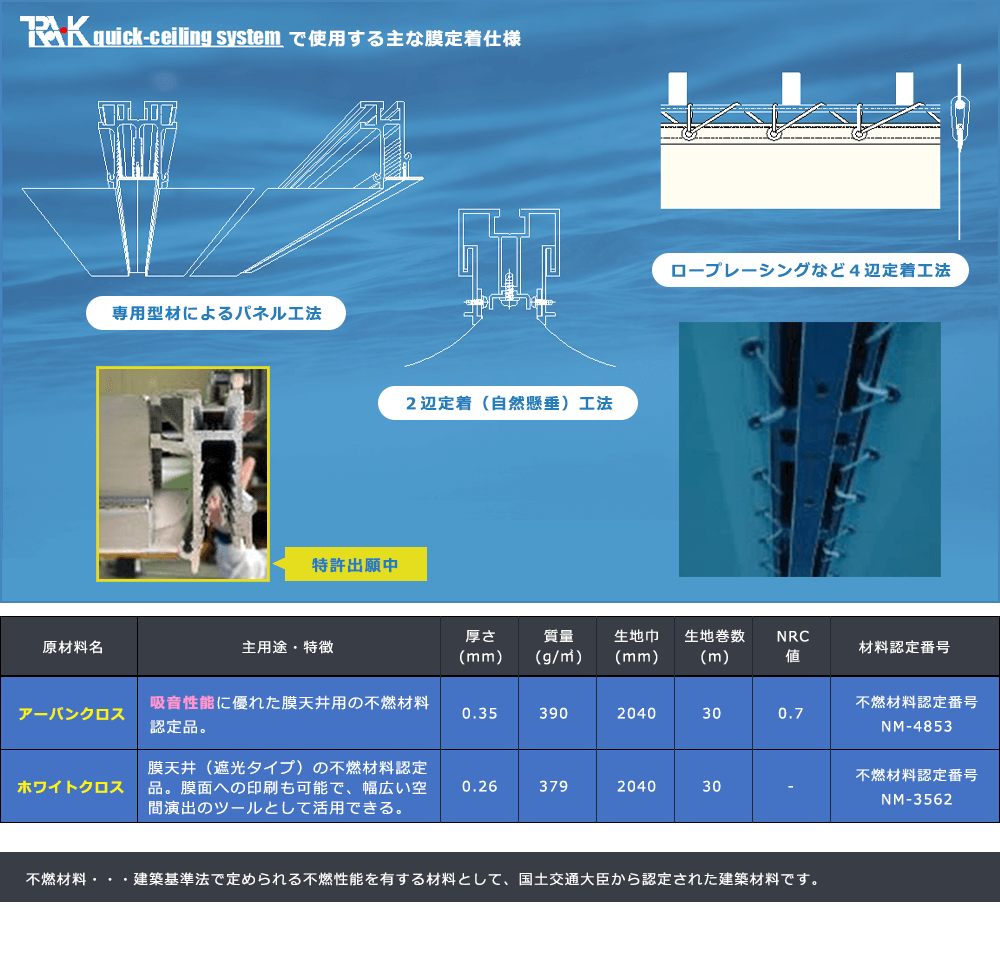Click the certification number NM-4853
This screenshot has height=957, width=1000.
[916, 726]
